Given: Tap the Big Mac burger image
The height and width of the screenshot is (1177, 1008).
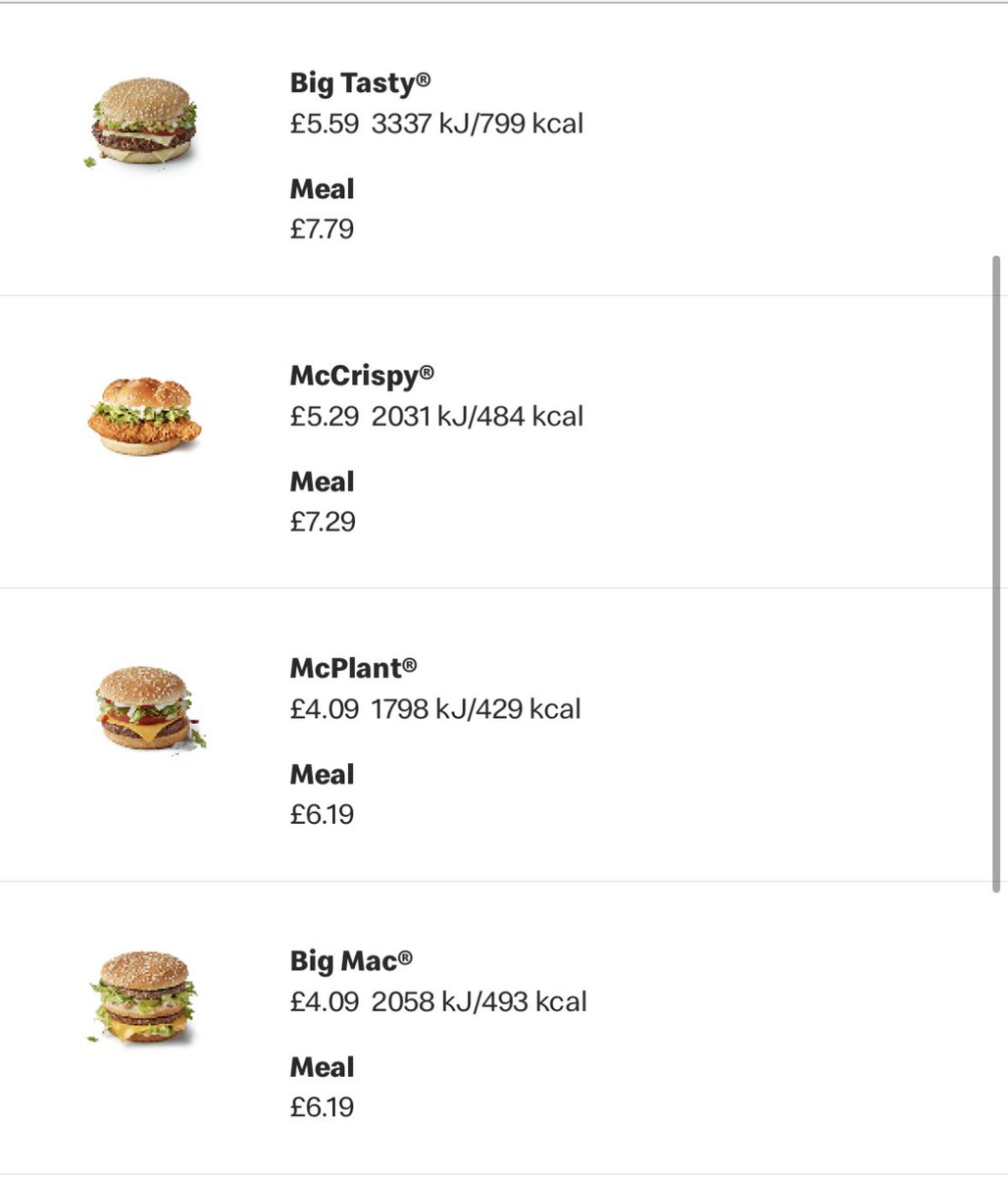Looking at the screenshot, I should (x=144, y=998).
